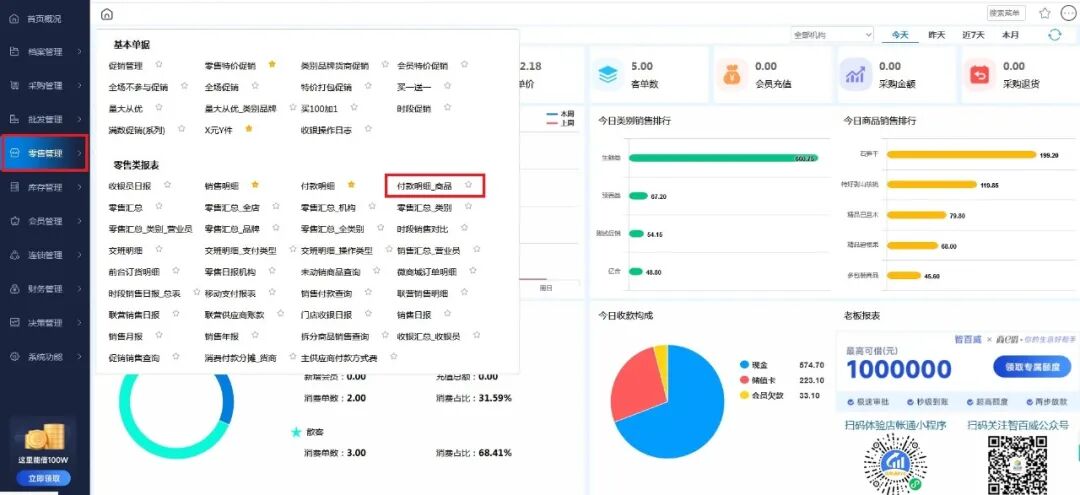Open 付款明细_商品 report from menu

click(424, 186)
